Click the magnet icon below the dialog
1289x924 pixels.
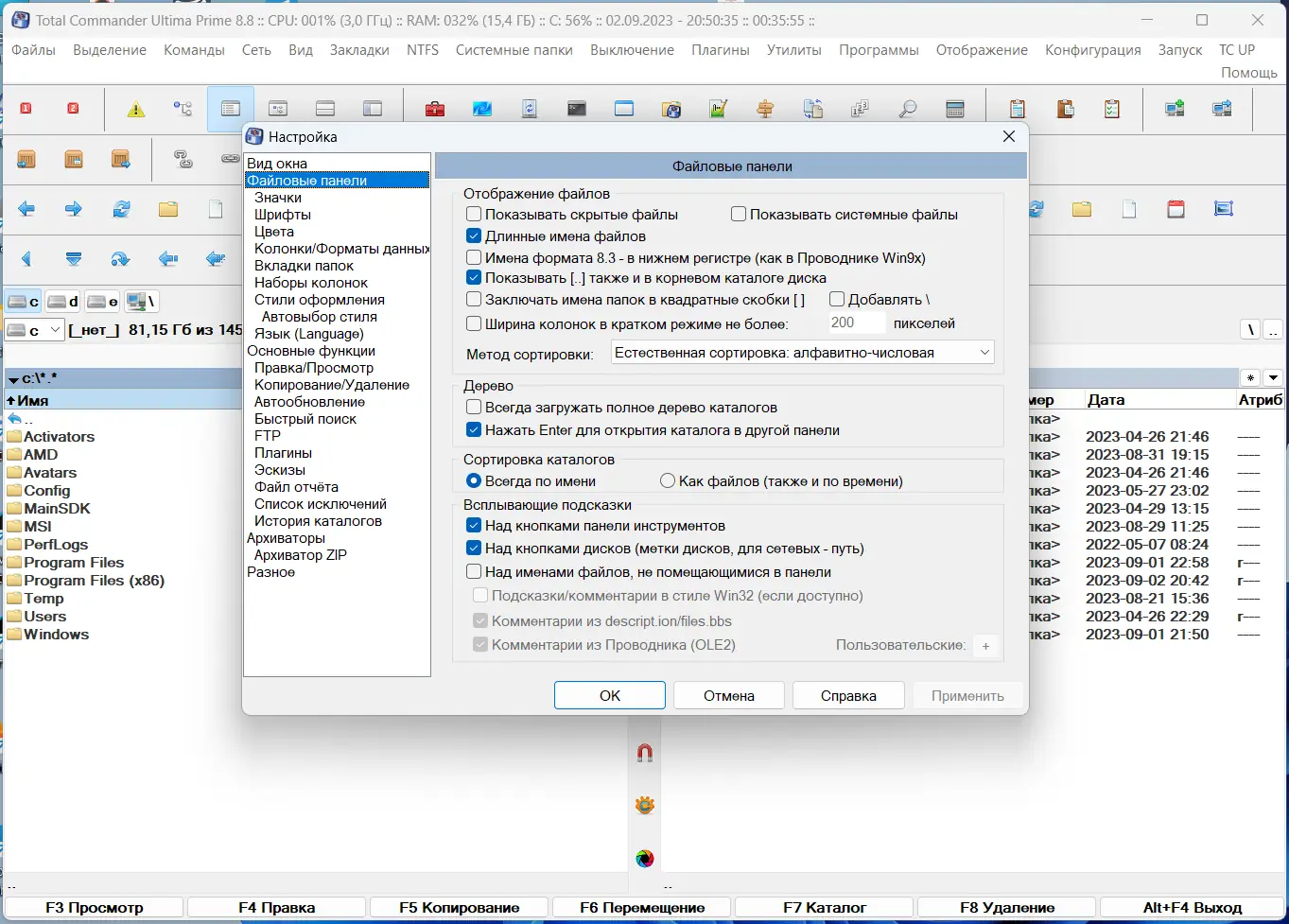click(644, 752)
